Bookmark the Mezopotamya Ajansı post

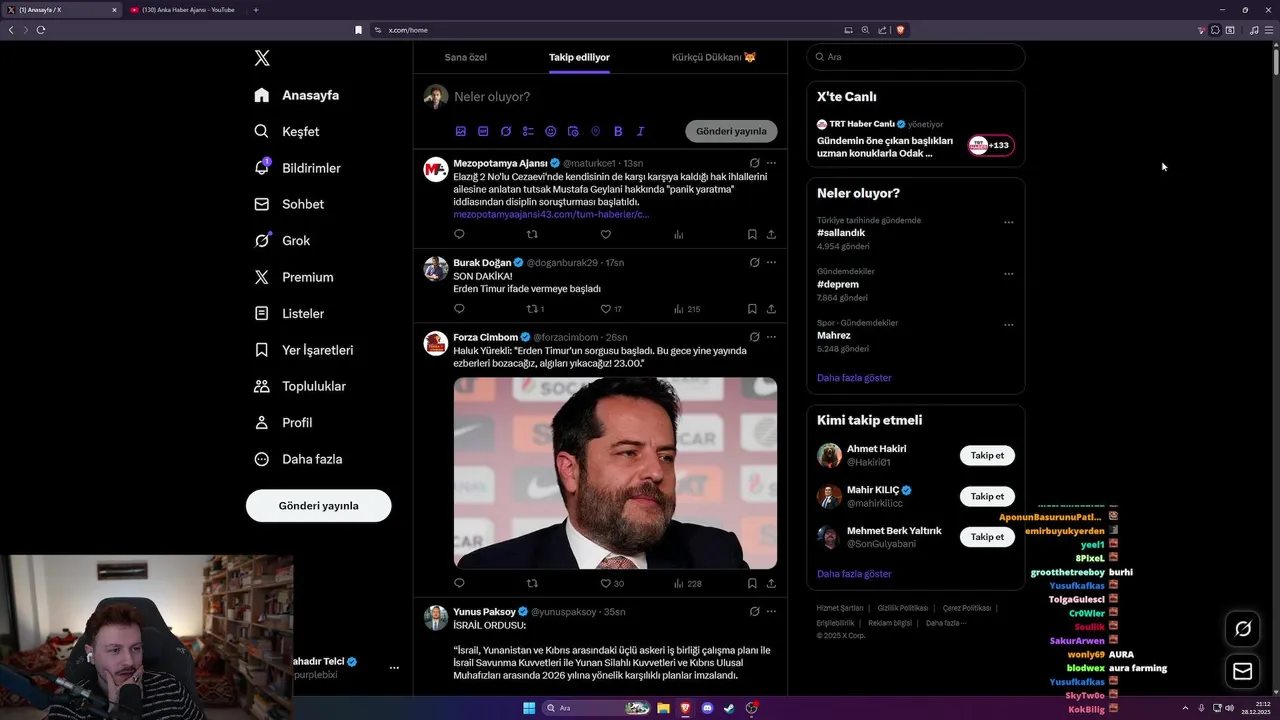[752, 234]
